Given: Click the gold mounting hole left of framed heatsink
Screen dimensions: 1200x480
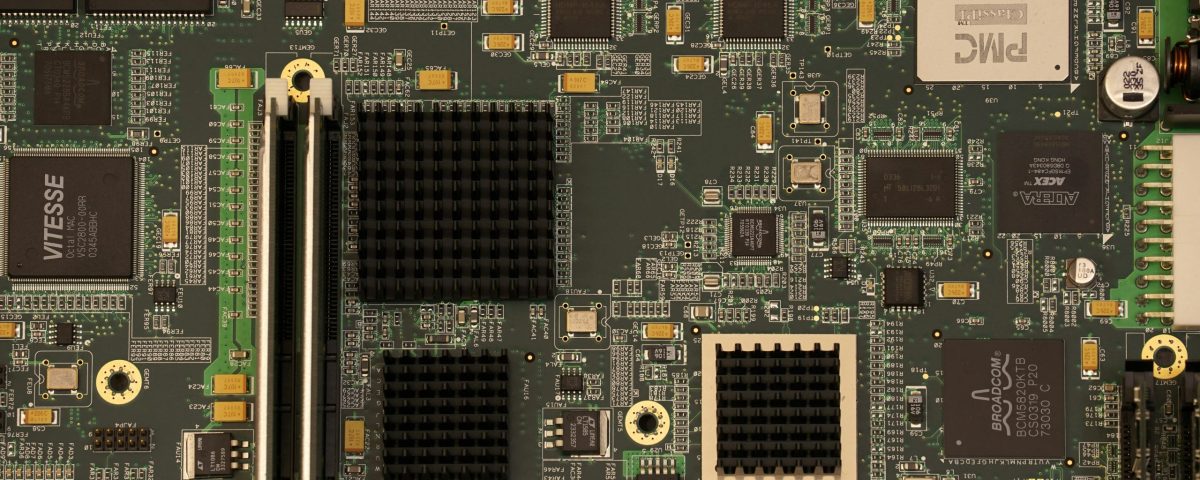Looking at the screenshot, I should pos(647,422).
